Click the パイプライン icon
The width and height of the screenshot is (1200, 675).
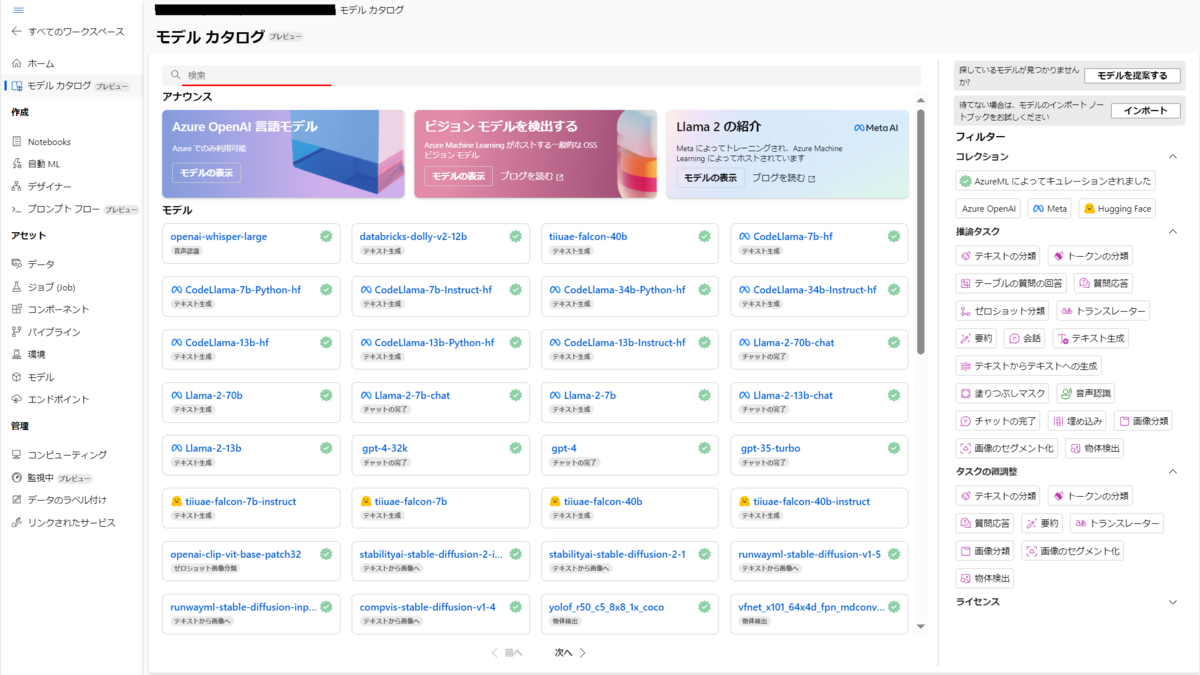coord(17,332)
